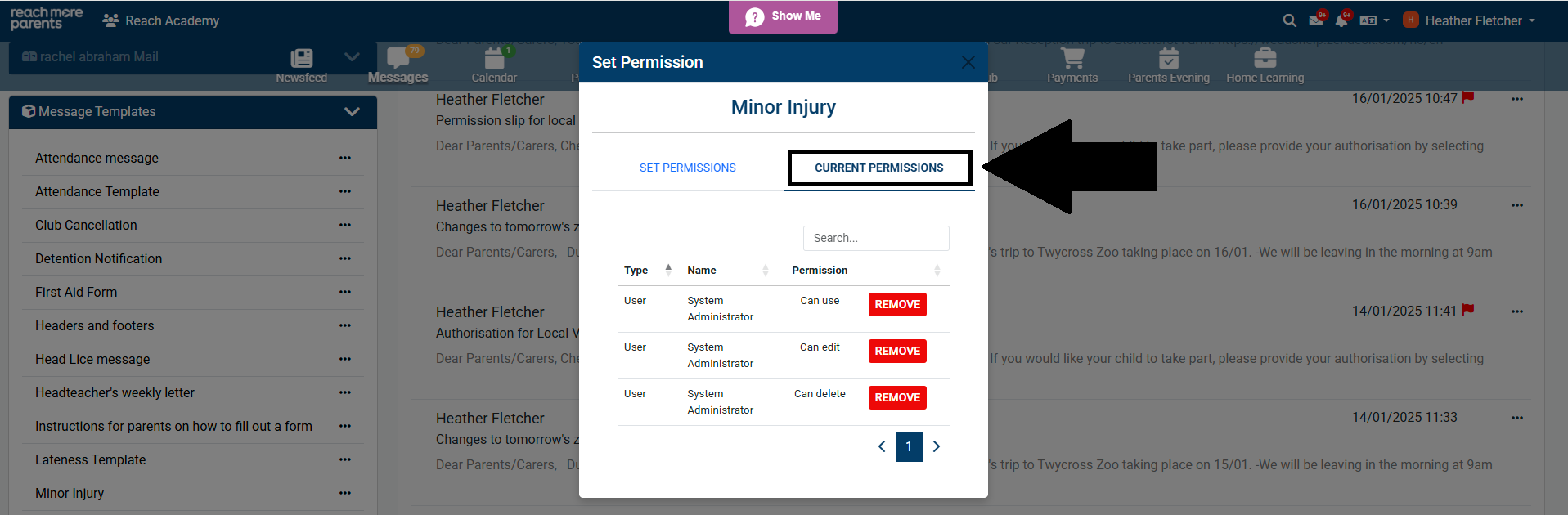Click the permissions Search field
Screen dimensions: 1568x515
pyautogui.click(x=875, y=238)
